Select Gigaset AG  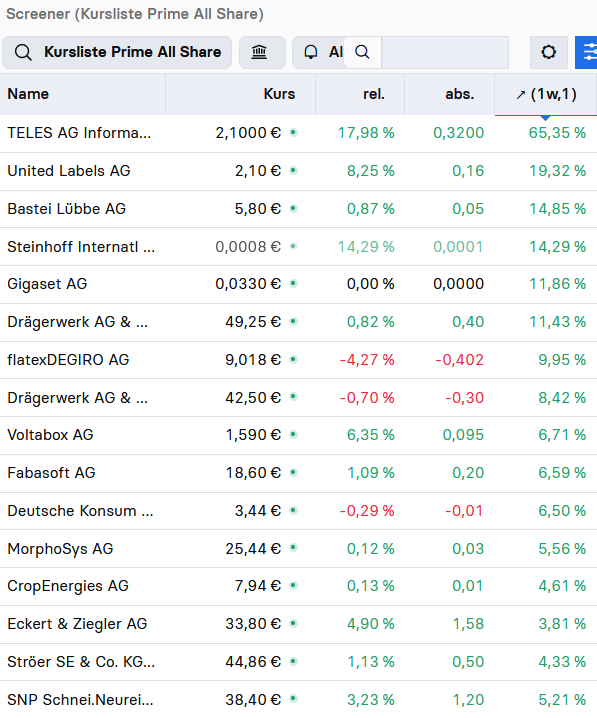point(47,284)
